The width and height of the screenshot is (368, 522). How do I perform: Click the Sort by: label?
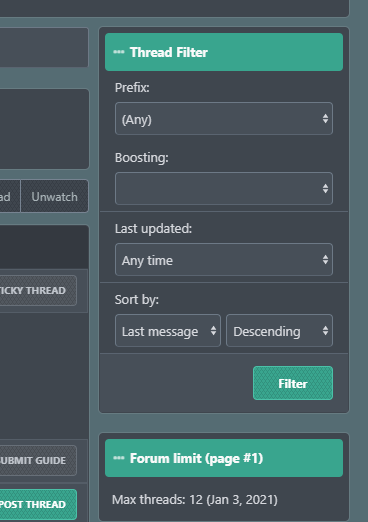(137, 300)
